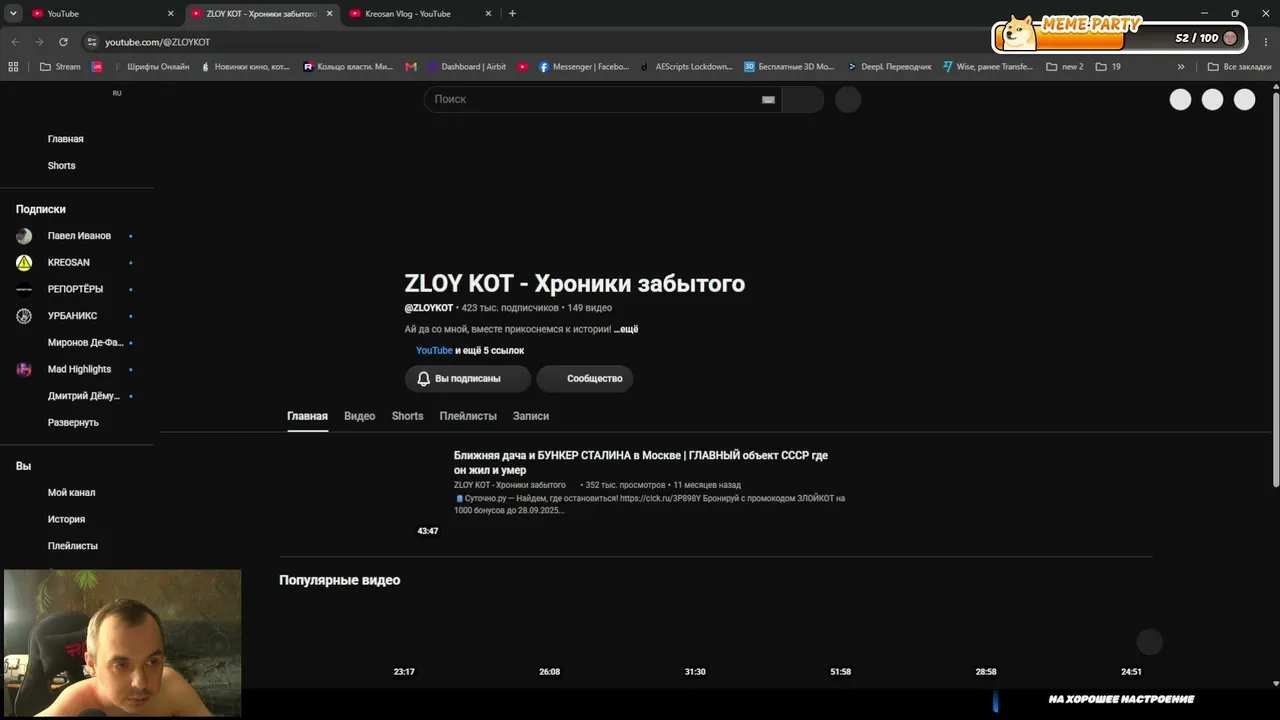
Task: Go to Главная in left sidebar
Action: click(x=66, y=139)
